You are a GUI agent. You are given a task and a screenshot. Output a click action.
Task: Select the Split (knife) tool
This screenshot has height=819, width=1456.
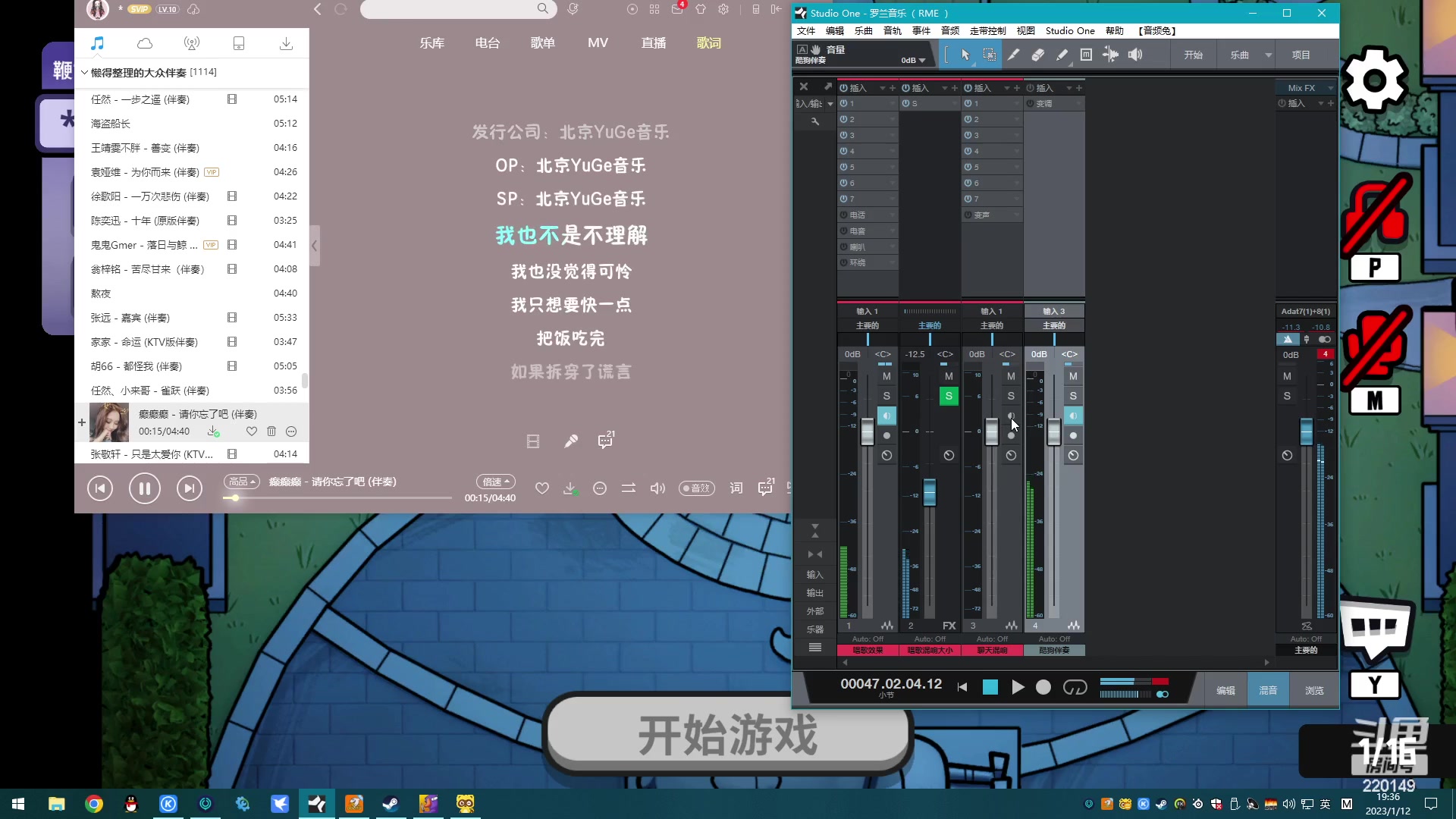pyautogui.click(x=1013, y=55)
